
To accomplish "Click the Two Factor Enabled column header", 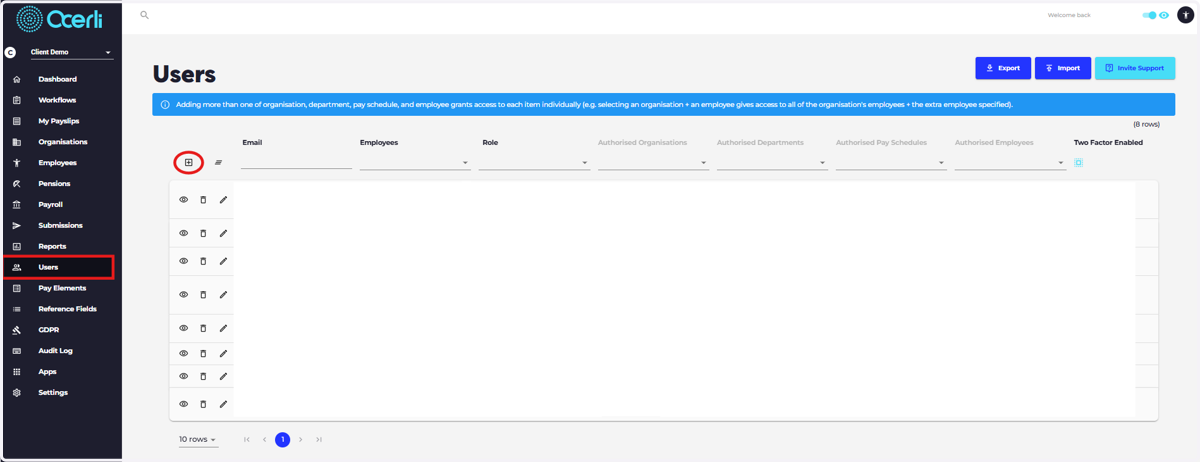I will (1108, 143).
